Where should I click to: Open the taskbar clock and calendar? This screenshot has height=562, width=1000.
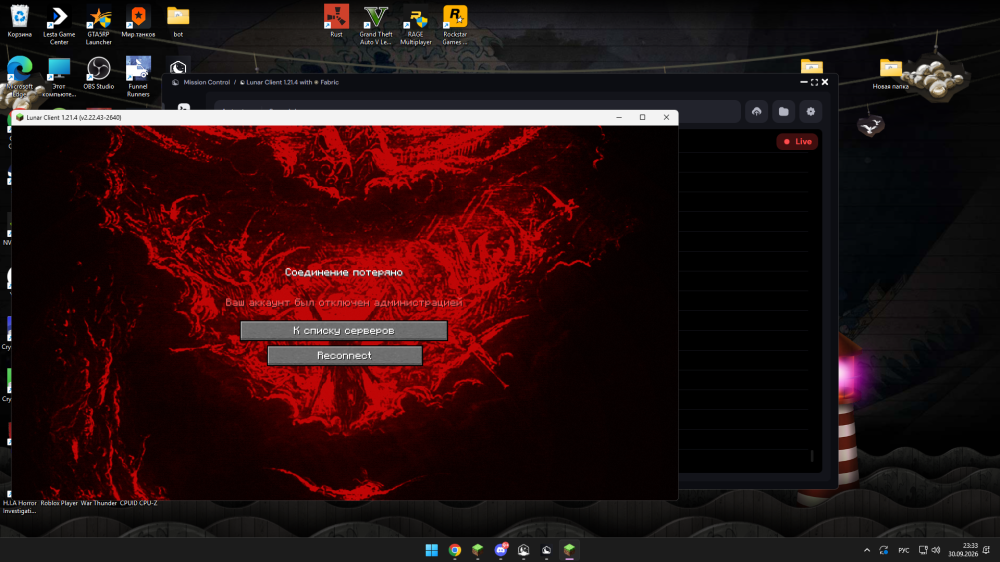(962, 550)
